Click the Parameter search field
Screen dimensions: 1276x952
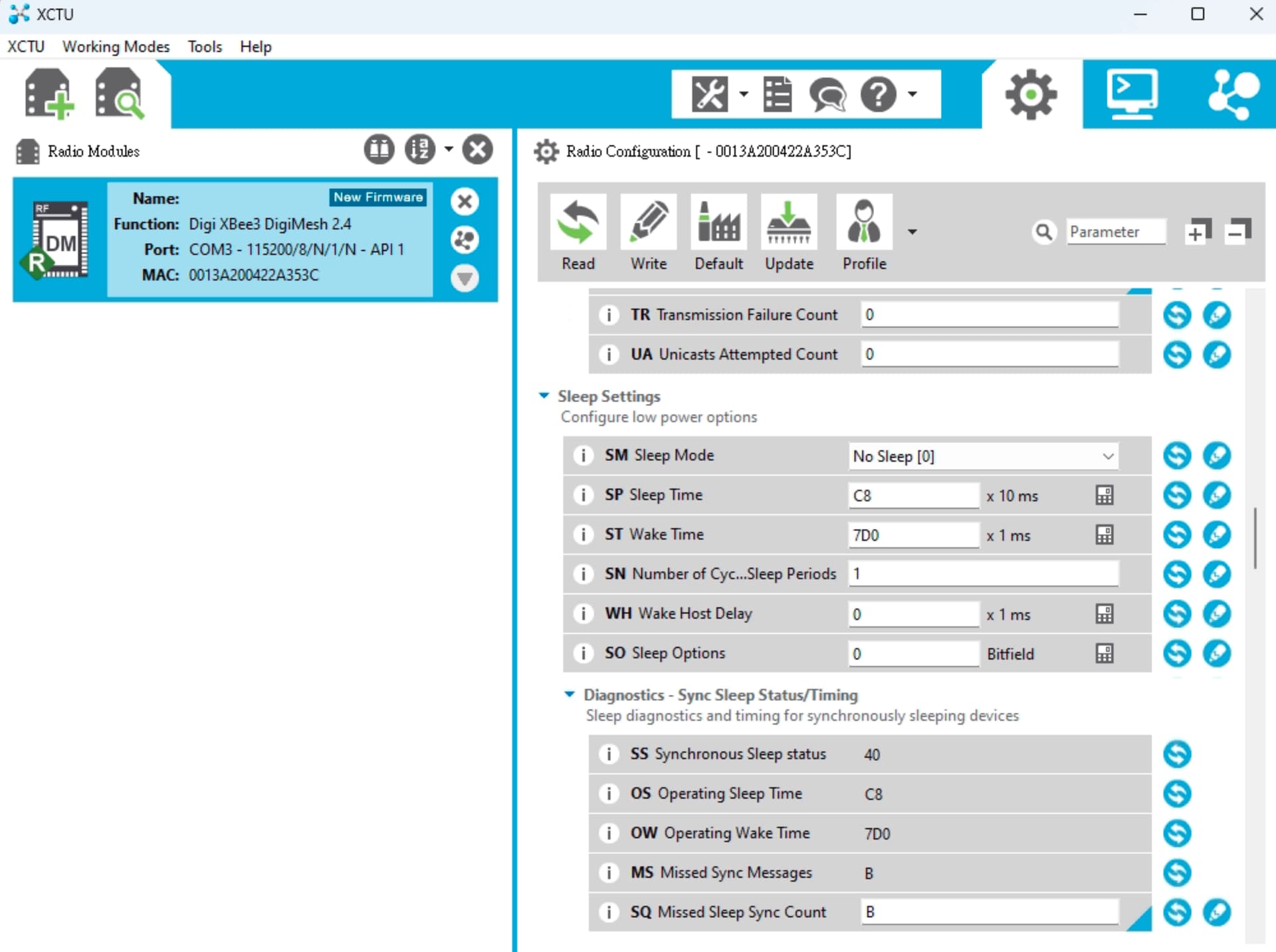click(x=1116, y=232)
